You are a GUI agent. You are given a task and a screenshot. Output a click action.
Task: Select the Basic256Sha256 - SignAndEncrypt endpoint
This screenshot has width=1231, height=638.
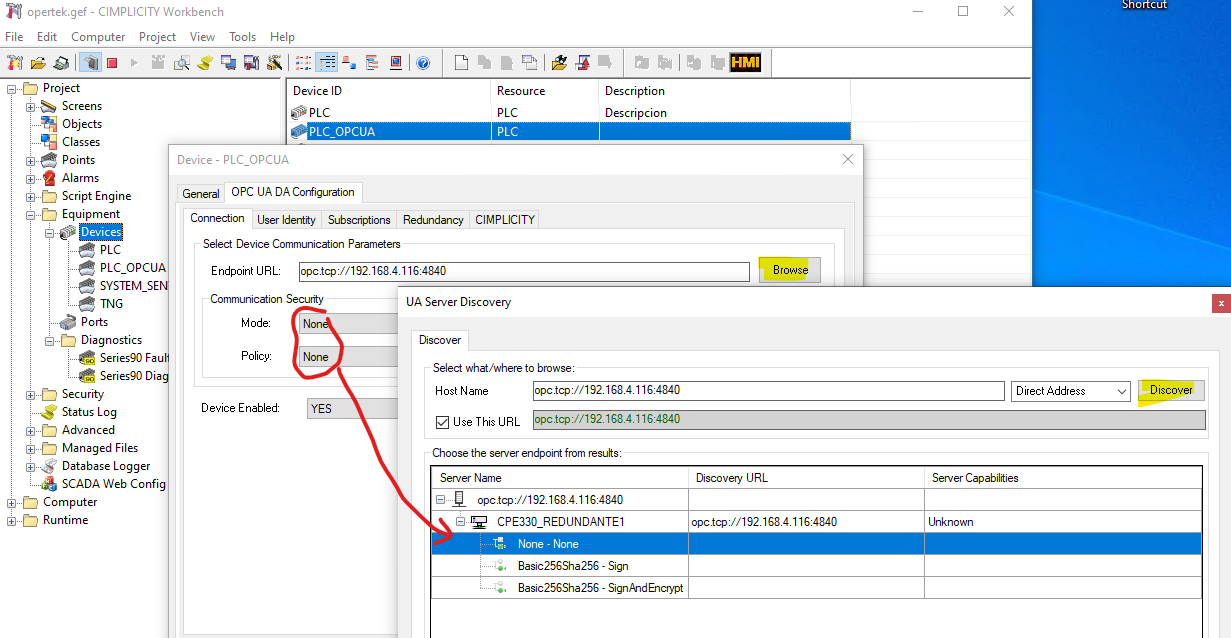click(601, 588)
